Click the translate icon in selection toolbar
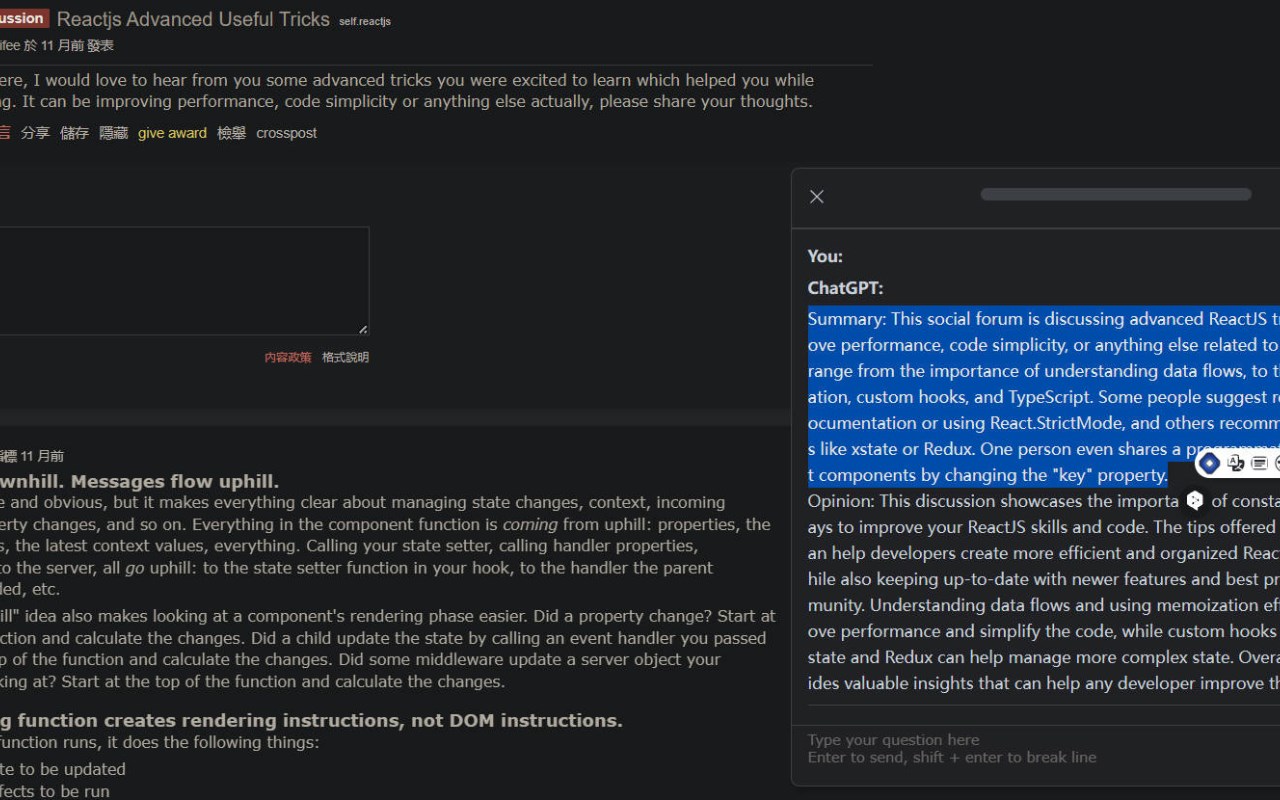Screen dimensions: 1280x800 (x=1236, y=463)
